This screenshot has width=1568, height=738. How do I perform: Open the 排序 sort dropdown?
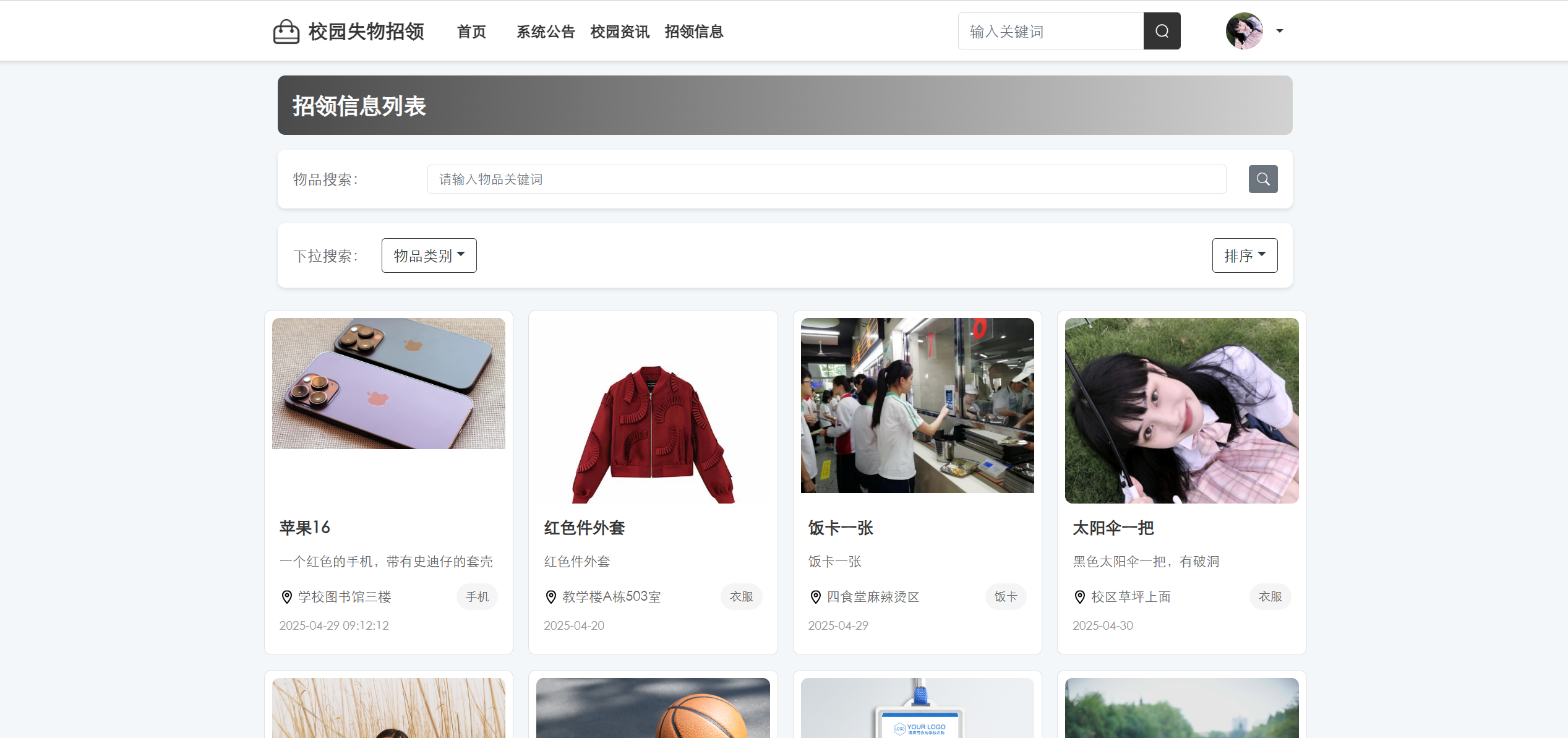pyautogui.click(x=1244, y=255)
